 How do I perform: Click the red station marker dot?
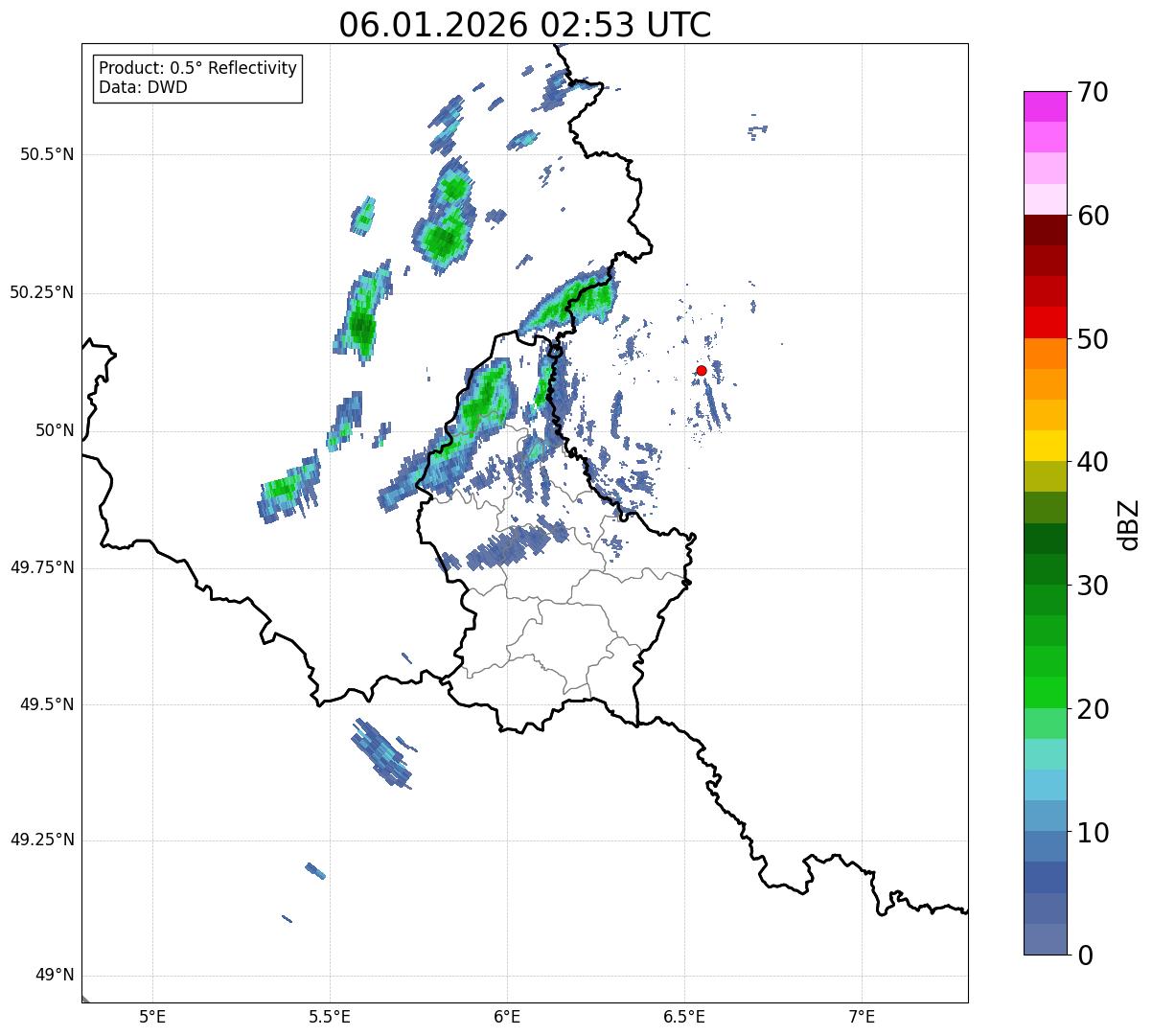coord(702,370)
